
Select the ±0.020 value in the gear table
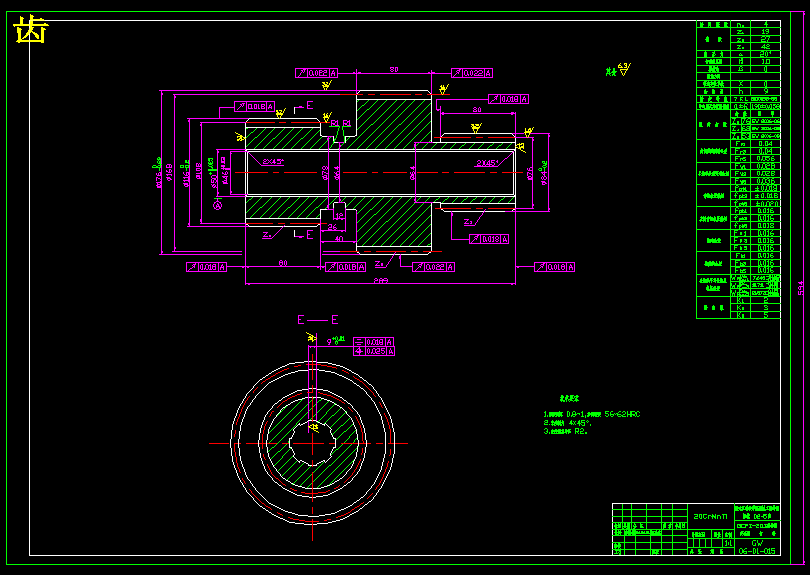point(766,203)
